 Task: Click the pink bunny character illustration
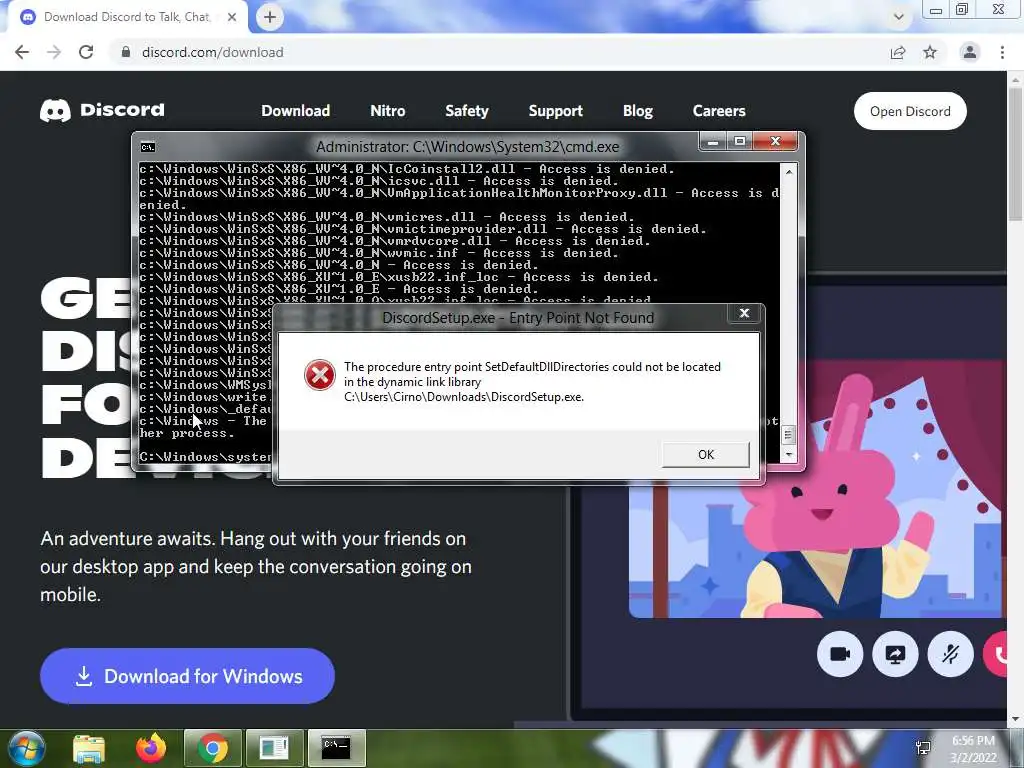coord(839,496)
